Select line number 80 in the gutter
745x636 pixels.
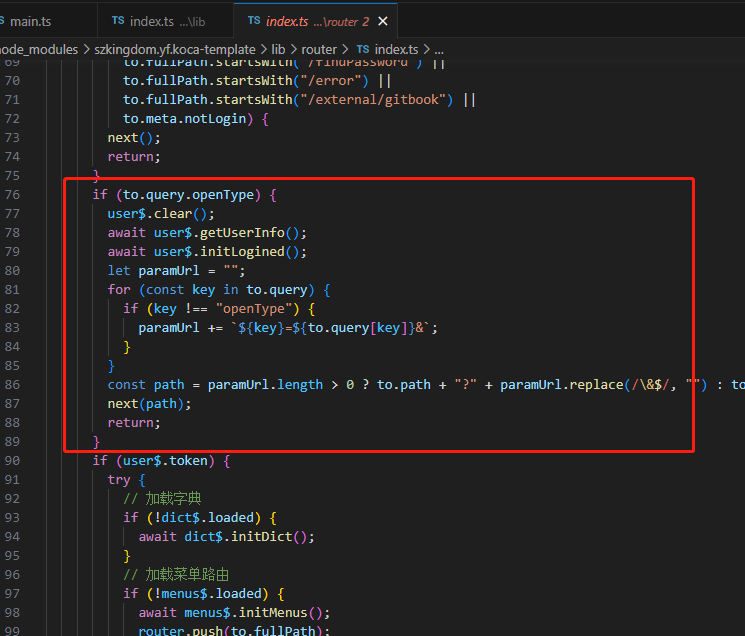point(12,271)
